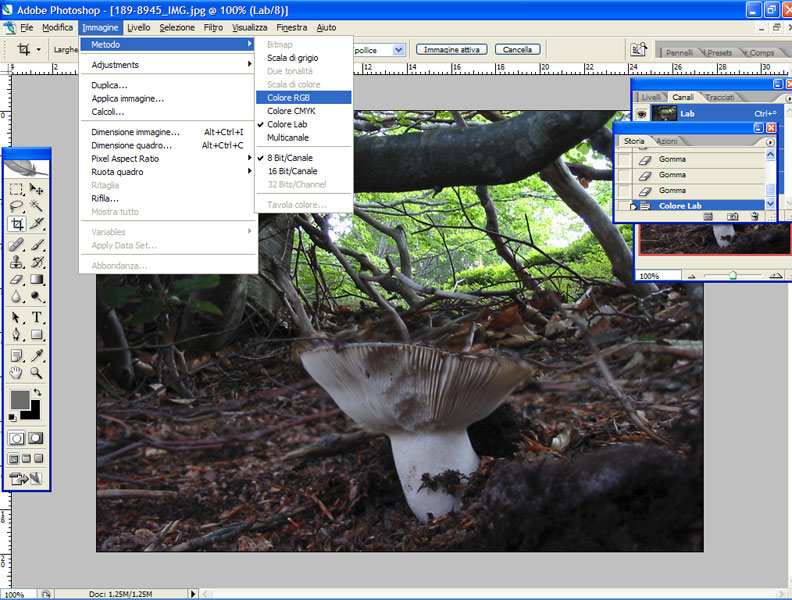Image resolution: width=792 pixels, height=600 pixels.
Task: Select 16 Bit/Canale depth option
Action: 290,171
